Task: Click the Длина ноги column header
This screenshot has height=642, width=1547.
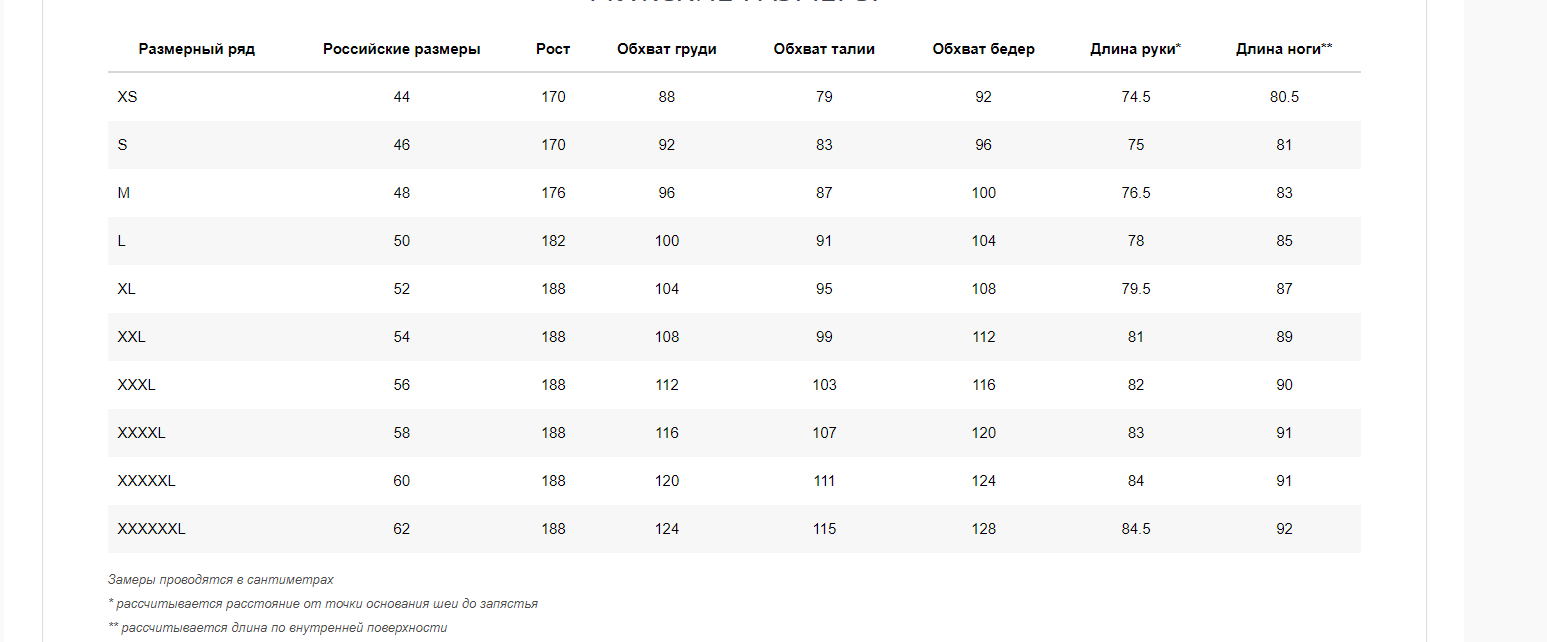Action: pyautogui.click(x=1284, y=49)
